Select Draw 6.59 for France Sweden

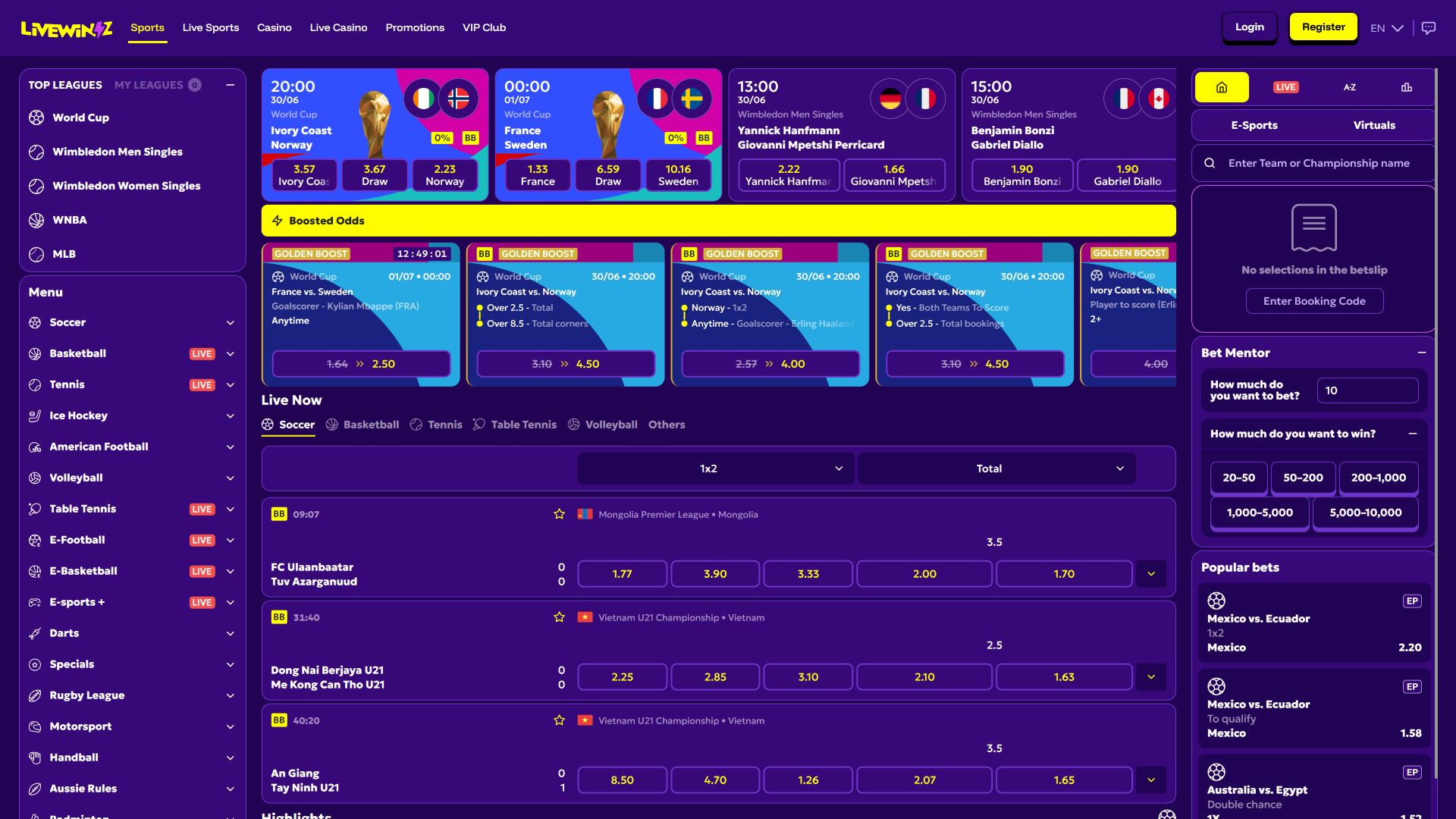(x=607, y=175)
